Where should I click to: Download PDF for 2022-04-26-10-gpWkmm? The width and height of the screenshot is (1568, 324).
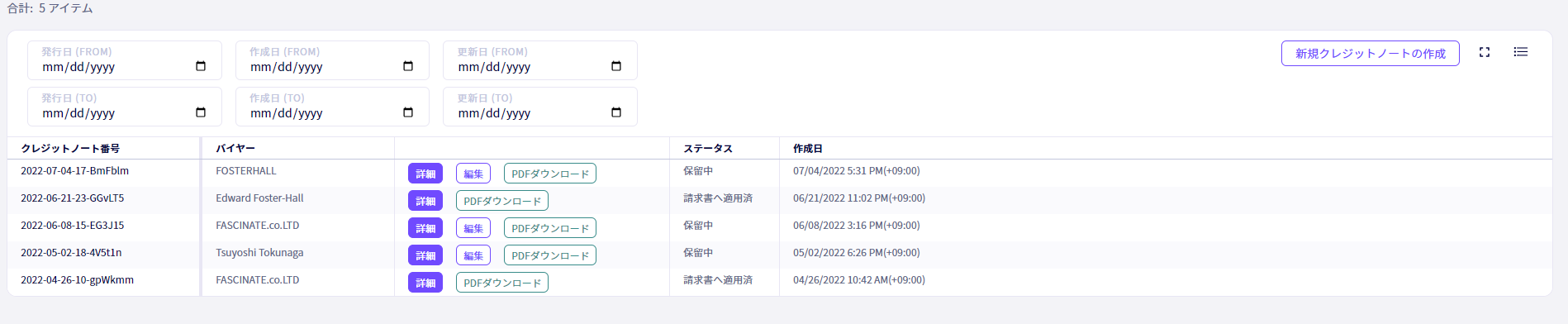click(502, 283)
